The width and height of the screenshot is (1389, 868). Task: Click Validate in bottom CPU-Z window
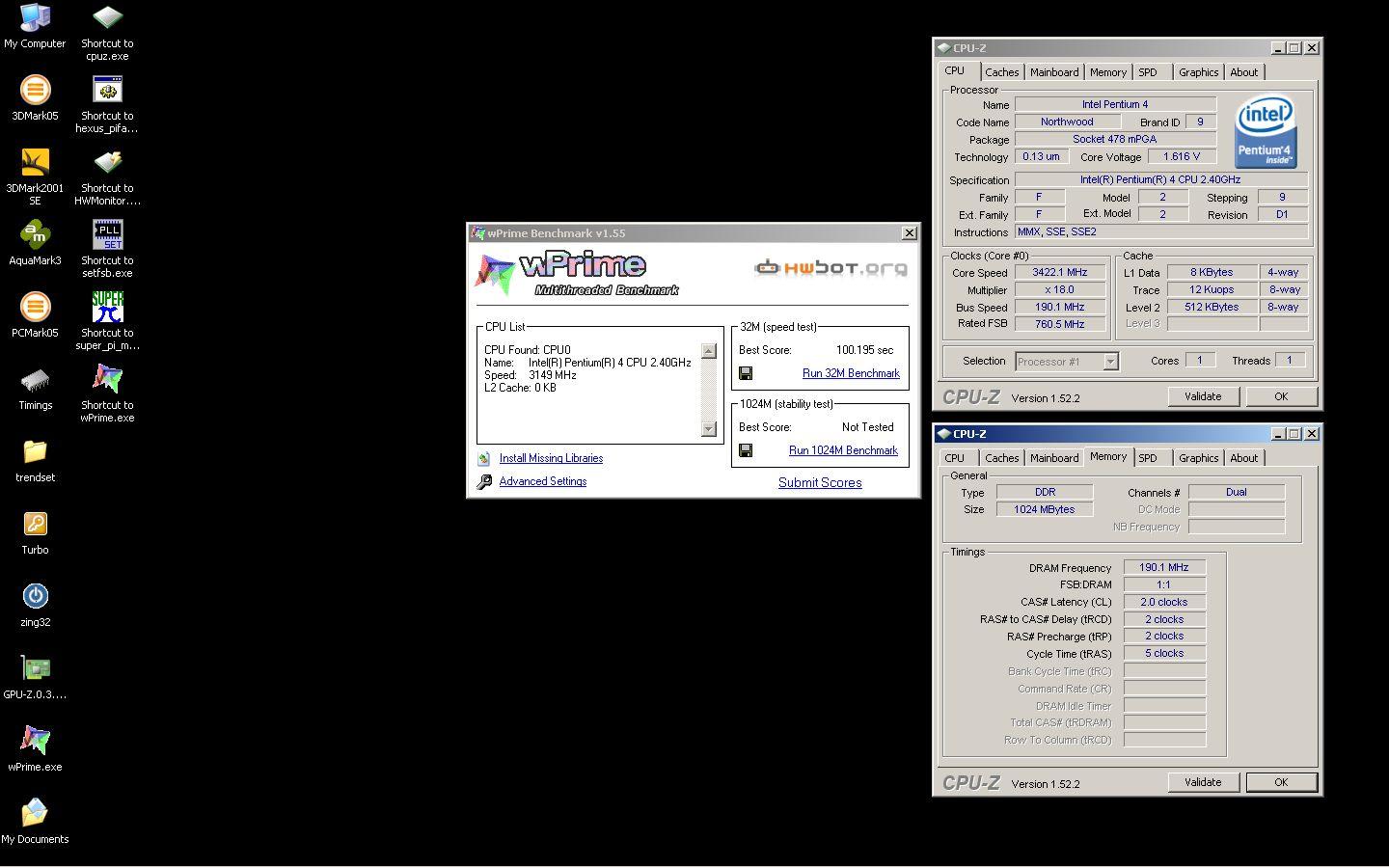click(x=1203, y=782)
